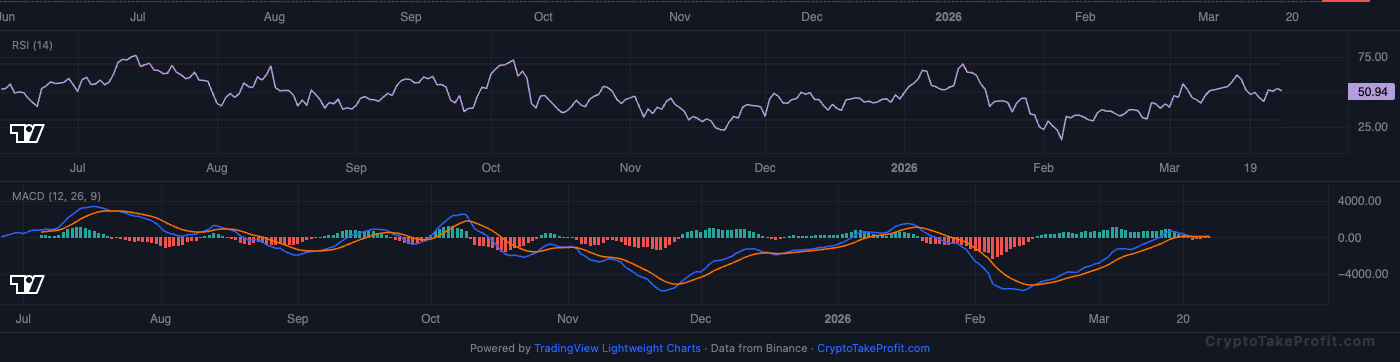Image resolution: width=1400 pixels, height=362 pixels.
Task: Click the TradingView logo in the MACD pane
Action: click(26, 285)
